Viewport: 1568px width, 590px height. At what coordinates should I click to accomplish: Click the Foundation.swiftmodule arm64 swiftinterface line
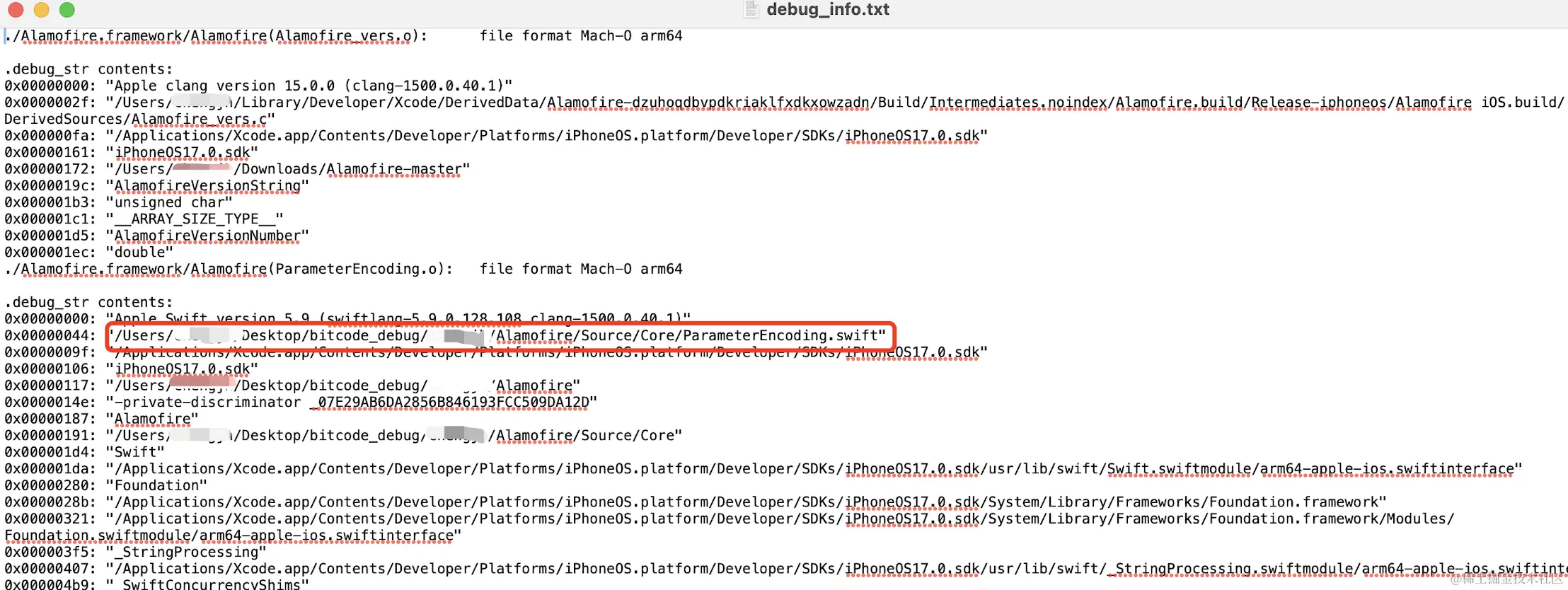point(233,536)
